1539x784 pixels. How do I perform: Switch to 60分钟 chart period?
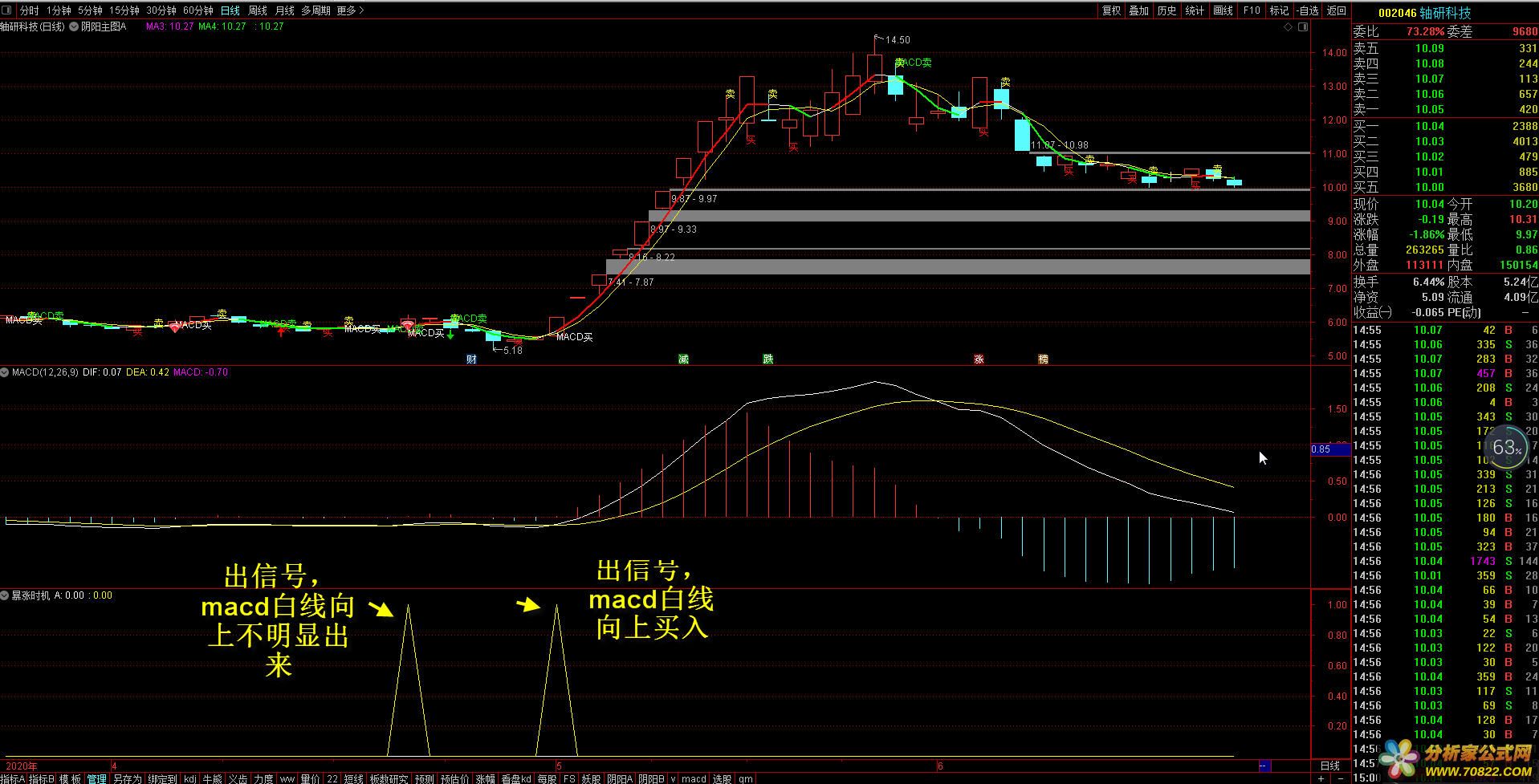[x=197, y=10]
